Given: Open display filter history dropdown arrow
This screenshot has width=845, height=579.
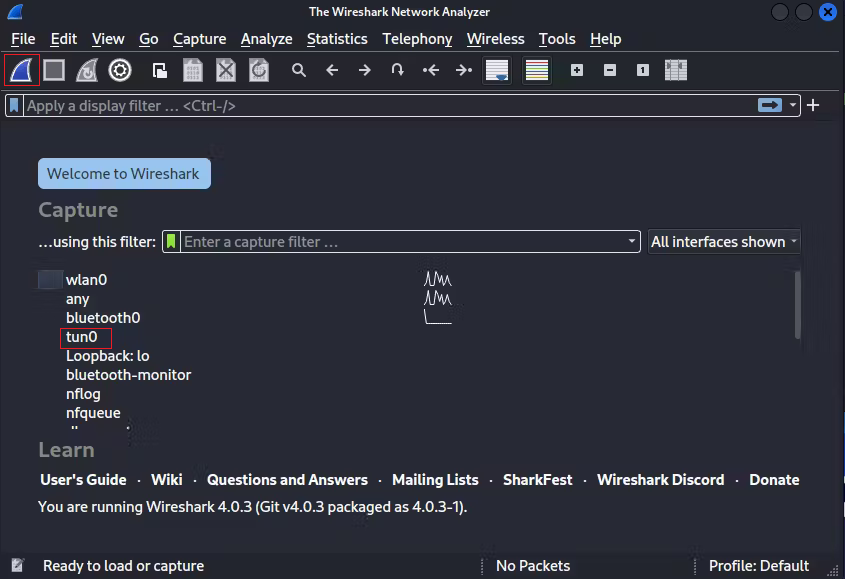Looking at the screenshot, I should 793,105.
